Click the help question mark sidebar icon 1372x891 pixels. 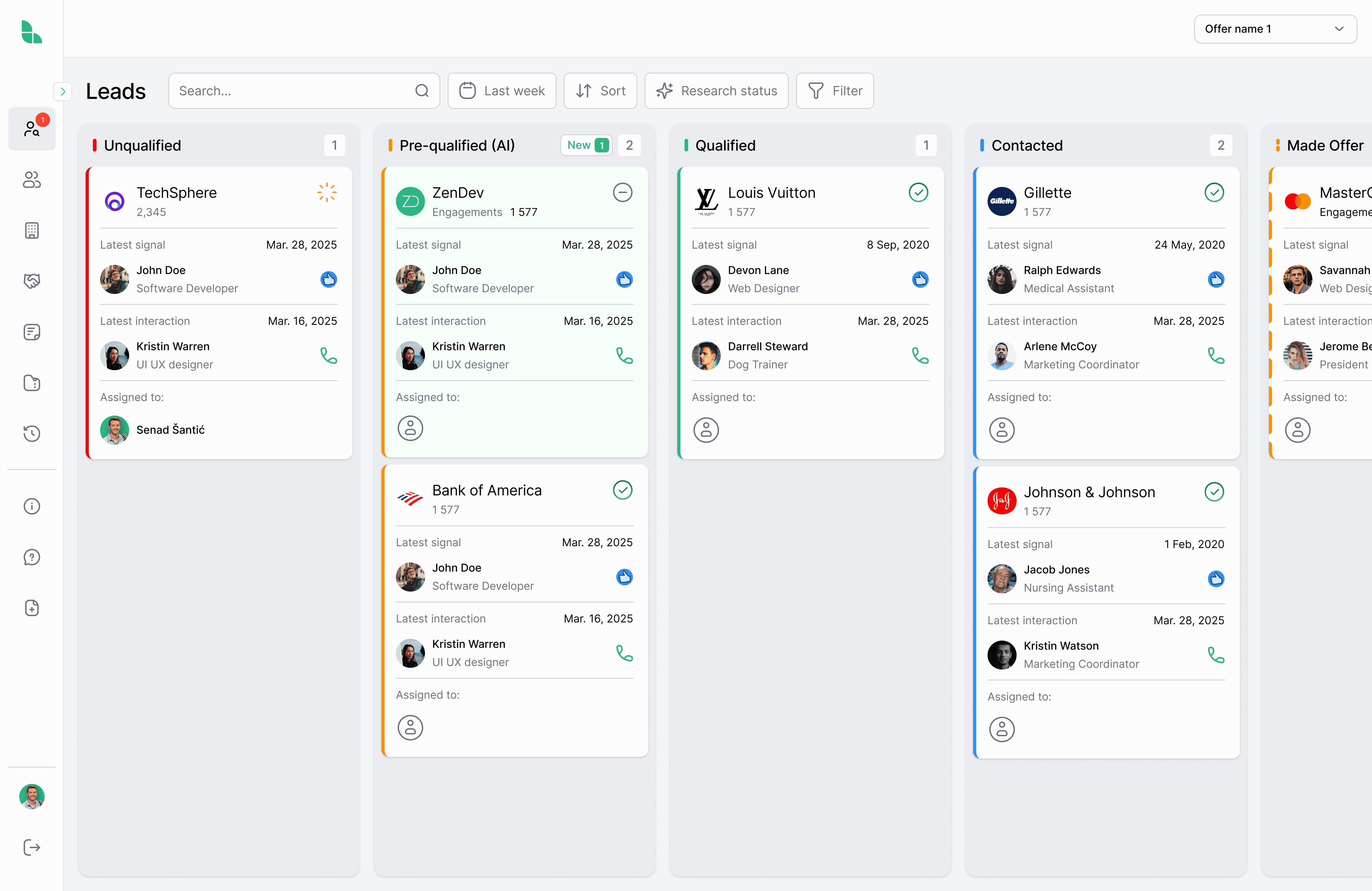click(x=32, y=557)
